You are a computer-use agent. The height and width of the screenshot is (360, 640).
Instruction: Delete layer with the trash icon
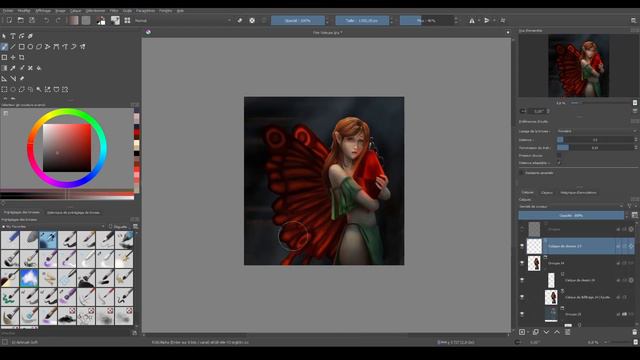point(635,332)
